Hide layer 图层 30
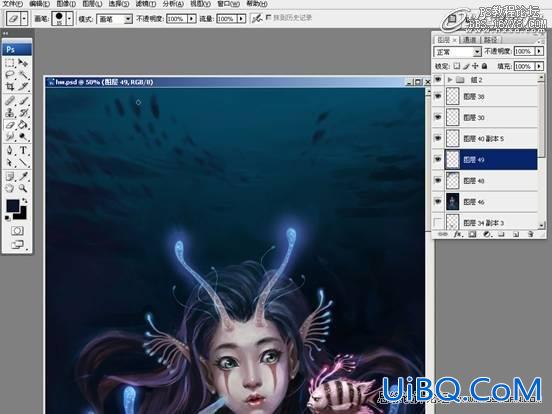552x414 pixels. [x=438, y=117]
